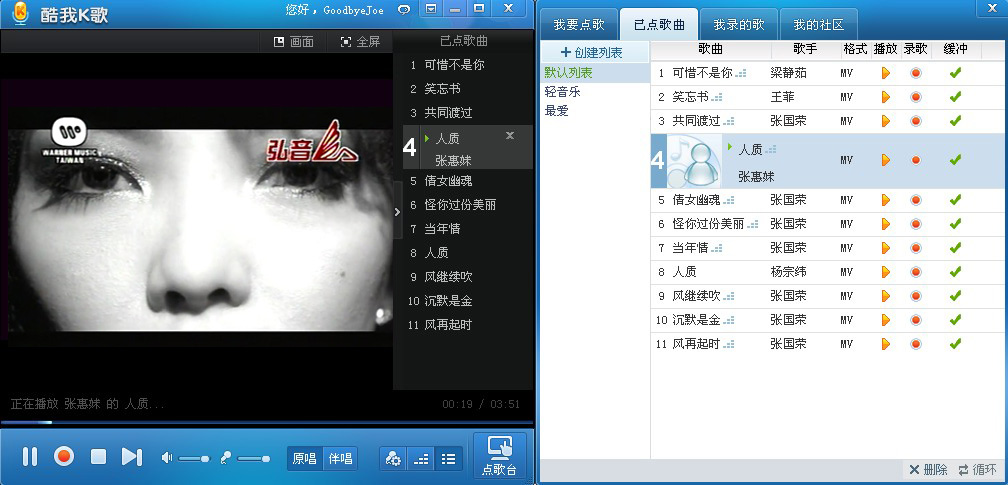Stop playback with the square stop button

pos(98,457)
